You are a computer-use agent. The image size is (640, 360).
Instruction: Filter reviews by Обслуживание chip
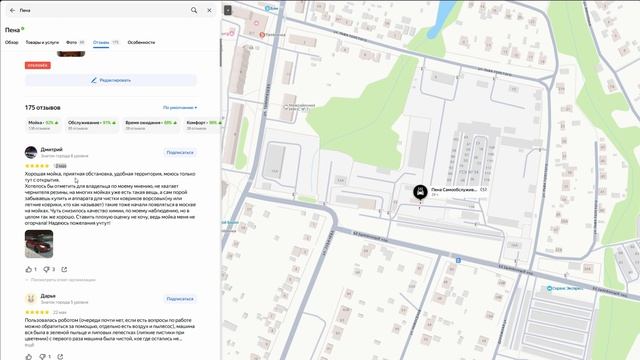pos(92,125)
